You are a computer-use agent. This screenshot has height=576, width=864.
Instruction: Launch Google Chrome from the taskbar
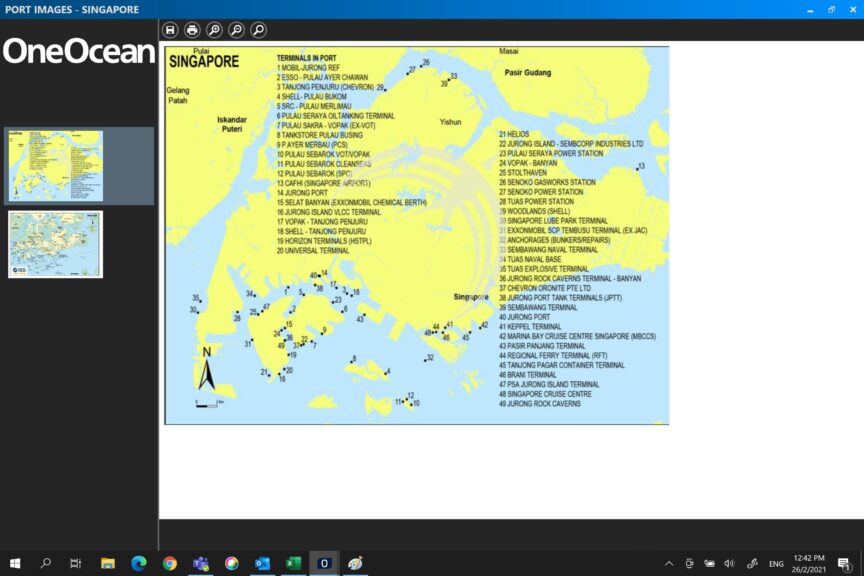tap(170, 563)
